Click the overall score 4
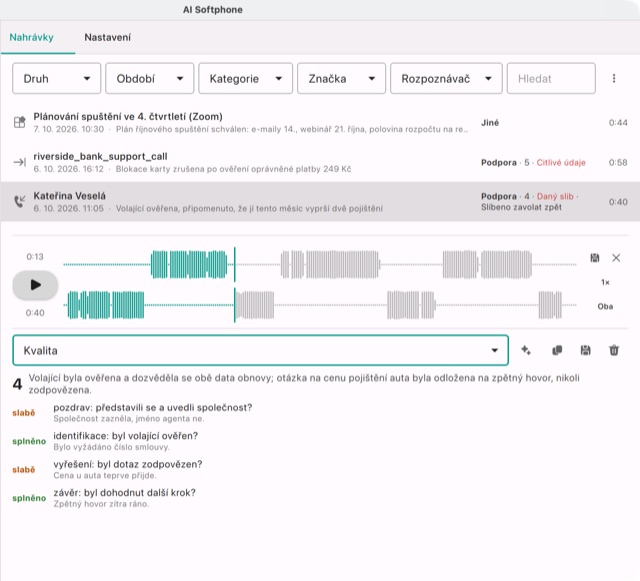This screenshot has width=640, height=581. 17,384
